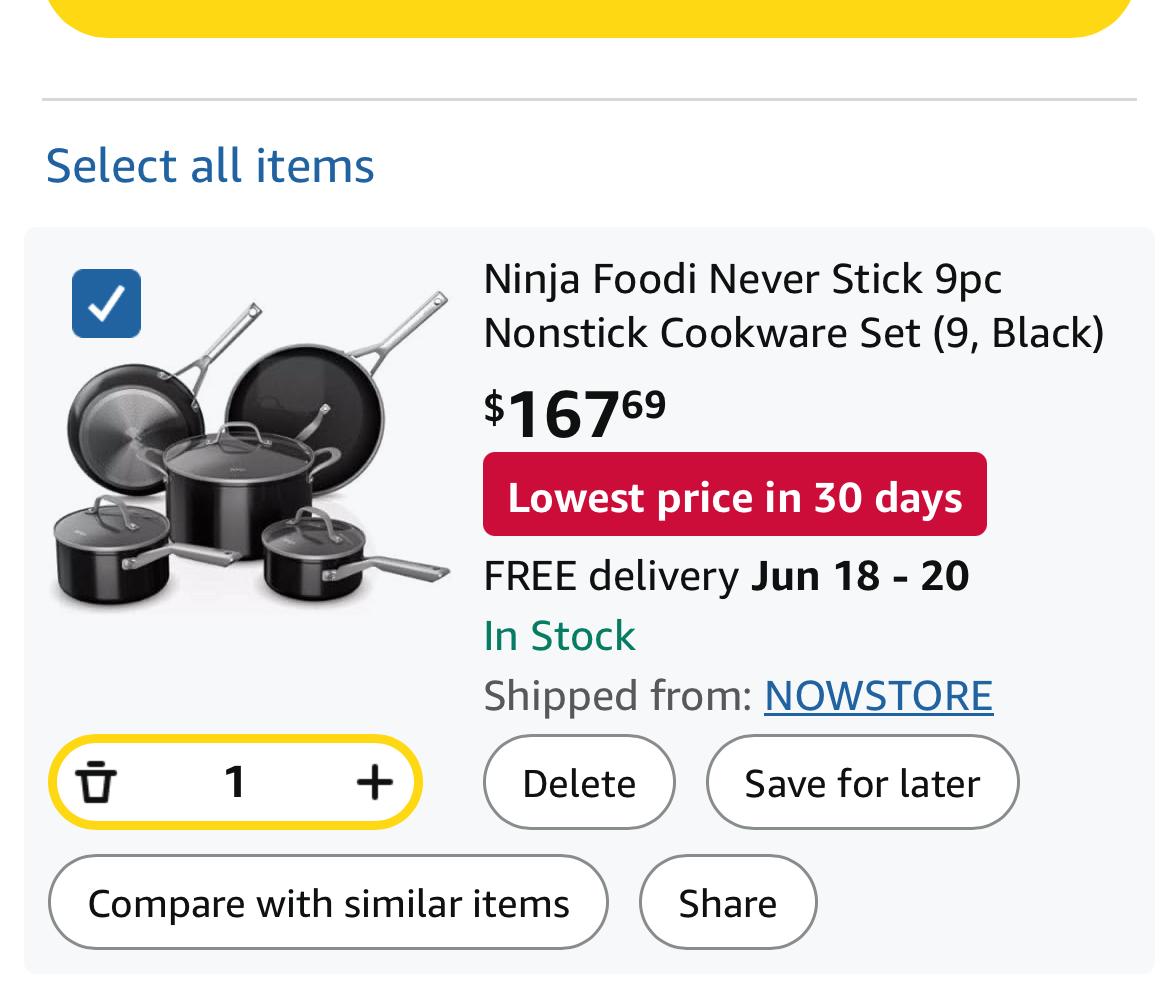1166x987 pixels.
Task: Click the trash can icon in quantity stepper
Action: (96, 782)
